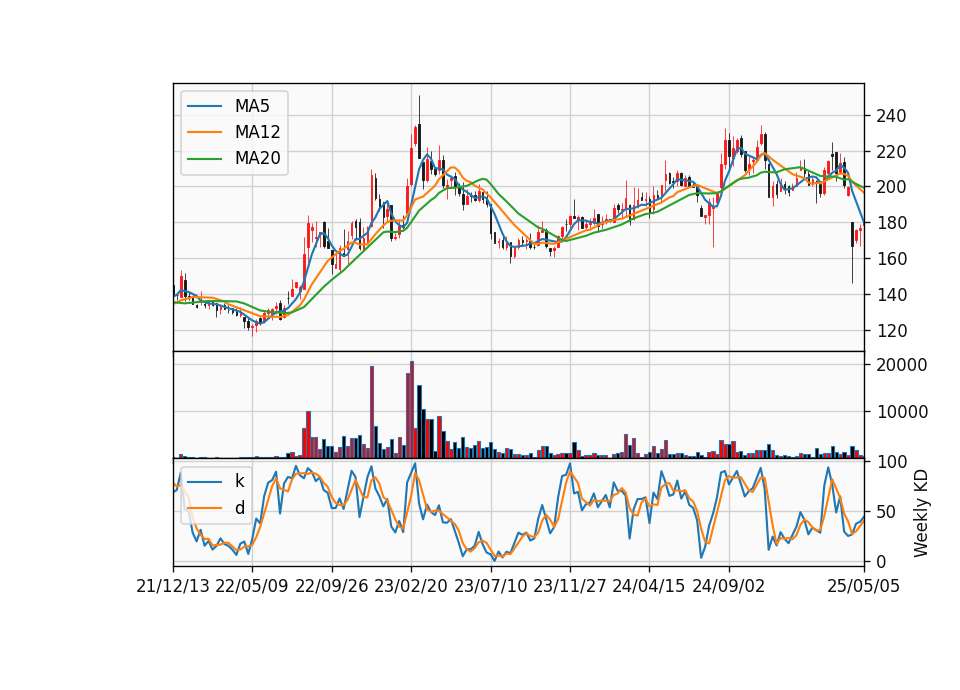Click the green MA20 legend line sample
The width and height of the screenshot is (960, 690).
tap(204, 158)
